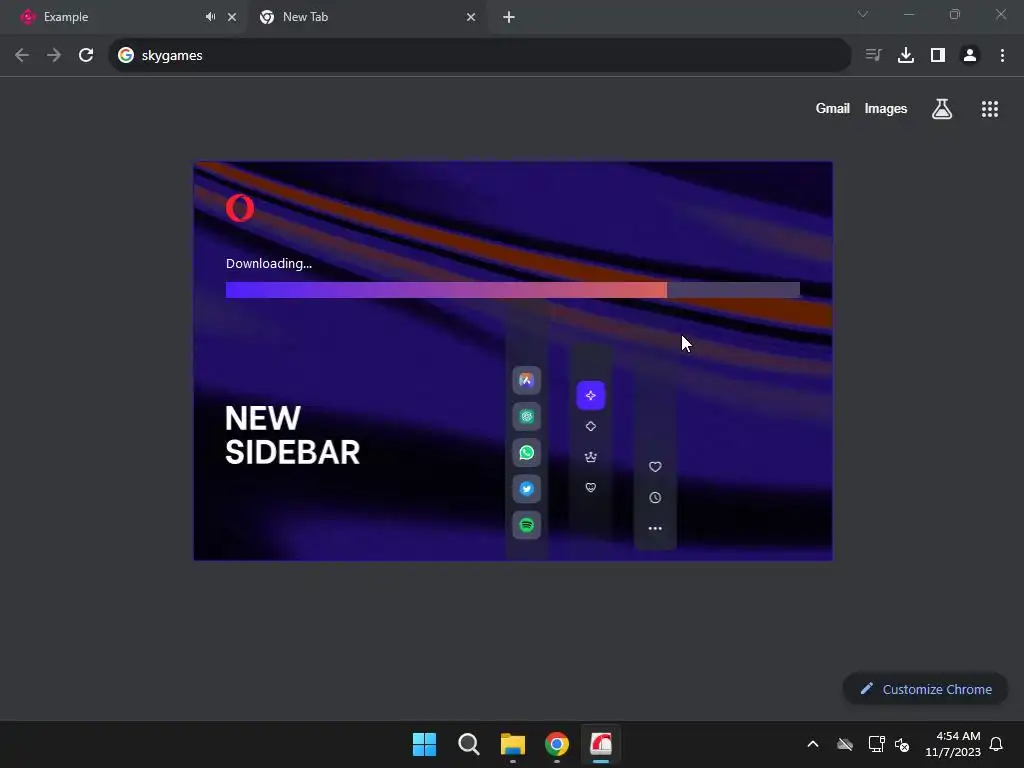The image size is (1024, 768).
Task: Click the Chrome taskbar icon
Action: tap(557, 744)
